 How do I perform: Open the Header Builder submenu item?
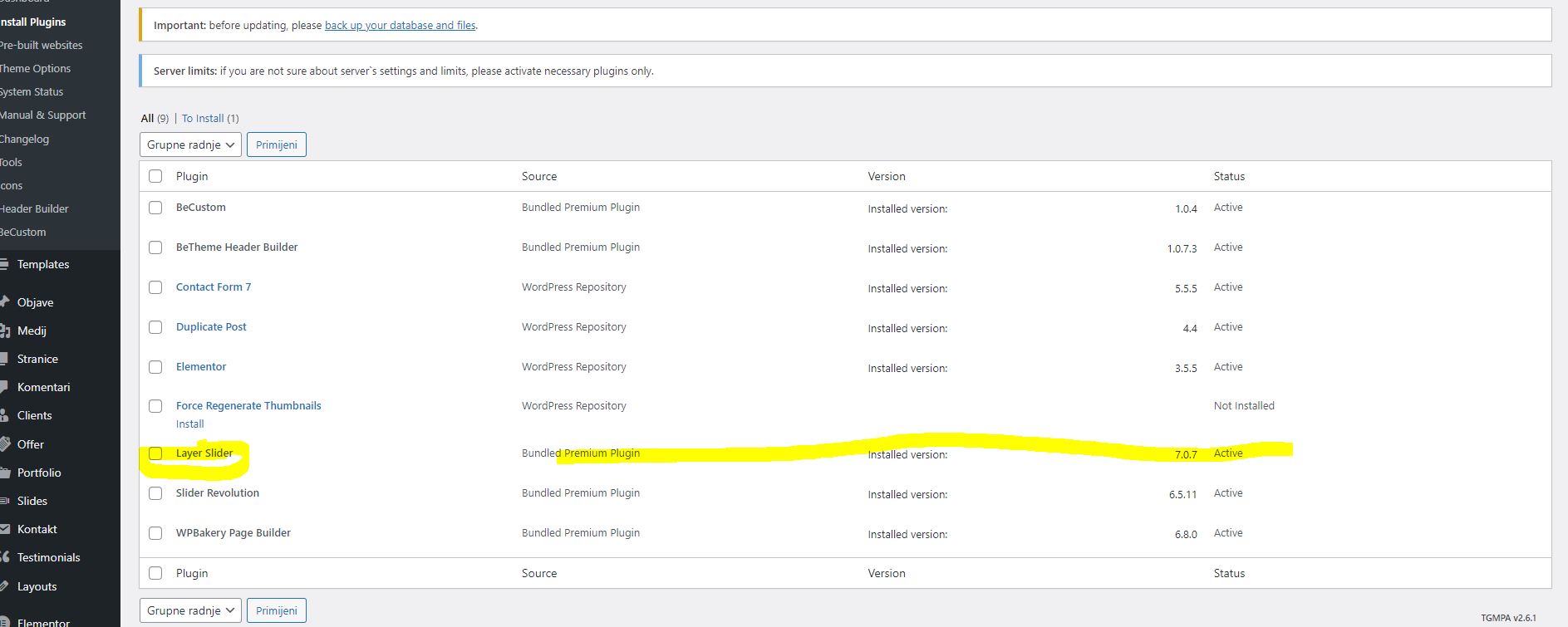tap(35, 208)
